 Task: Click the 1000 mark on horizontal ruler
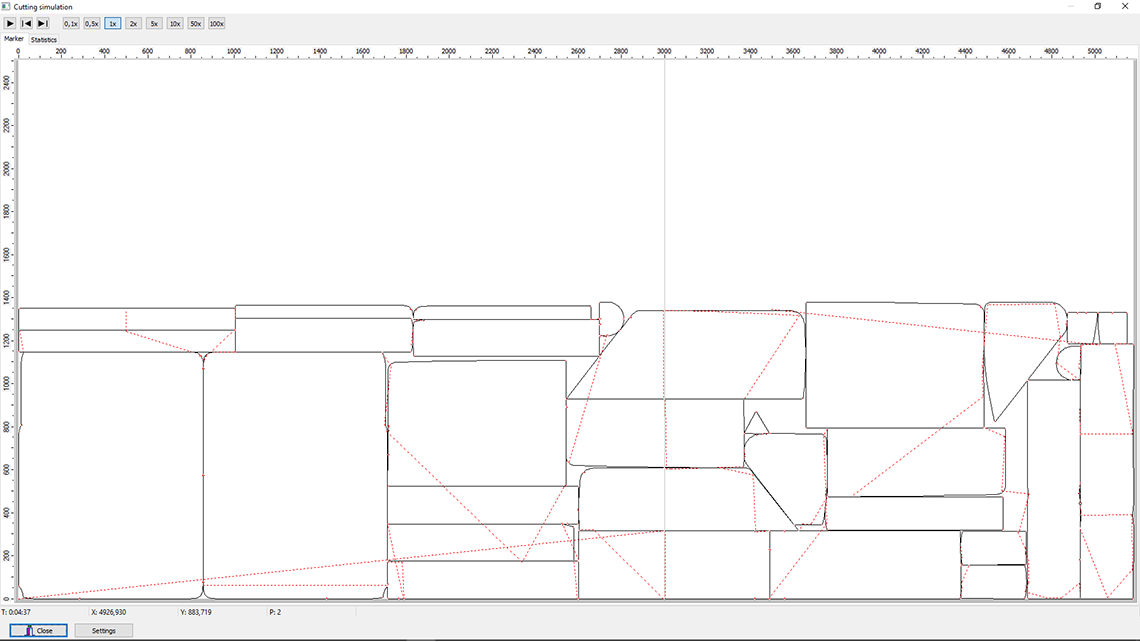[x=233, y=51]
